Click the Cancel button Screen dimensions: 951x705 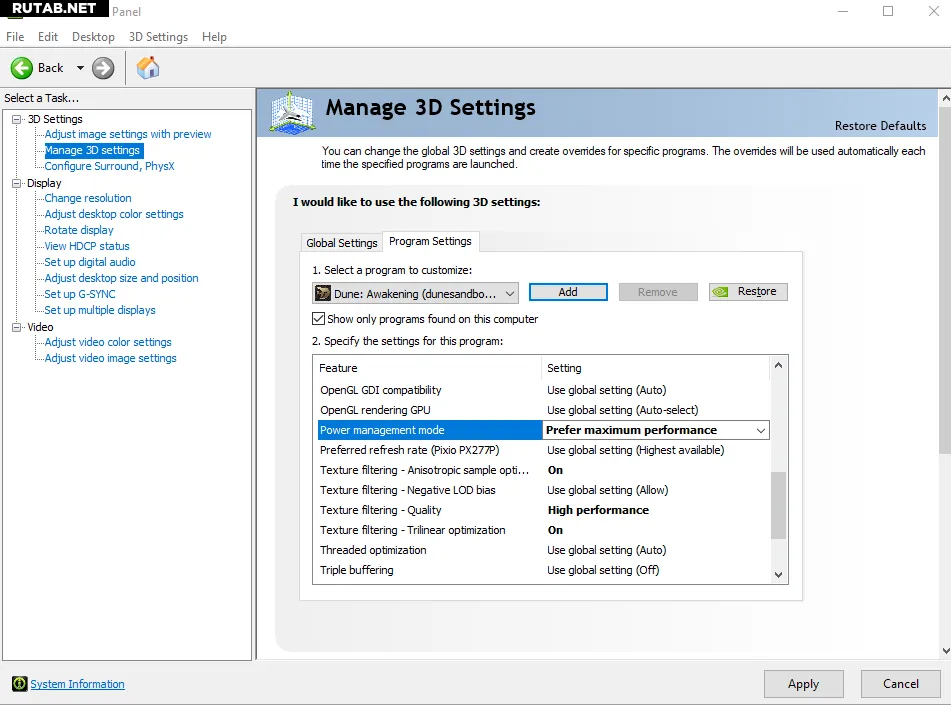pyautogui.click(x=901, y=684)
